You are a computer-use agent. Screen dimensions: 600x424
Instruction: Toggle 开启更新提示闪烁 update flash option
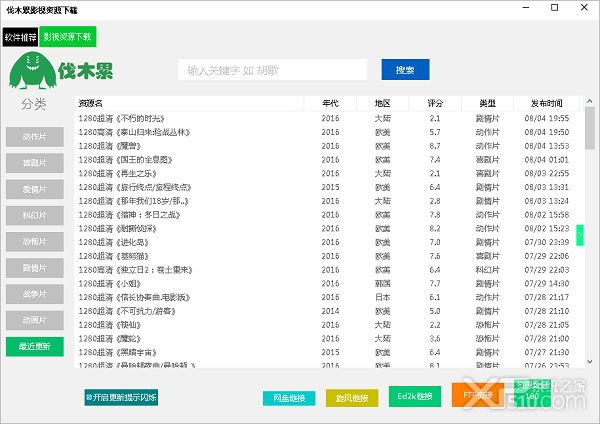pos(121,398)
